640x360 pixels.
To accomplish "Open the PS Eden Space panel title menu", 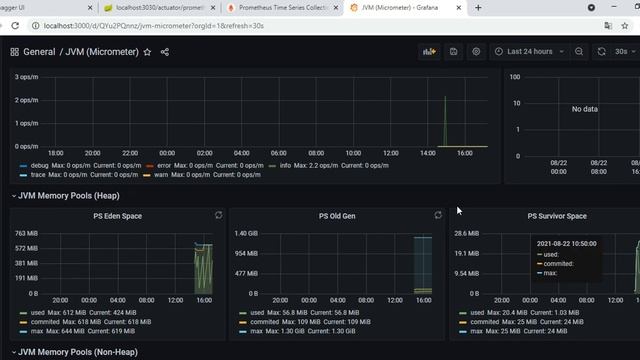I will (118, 216).
